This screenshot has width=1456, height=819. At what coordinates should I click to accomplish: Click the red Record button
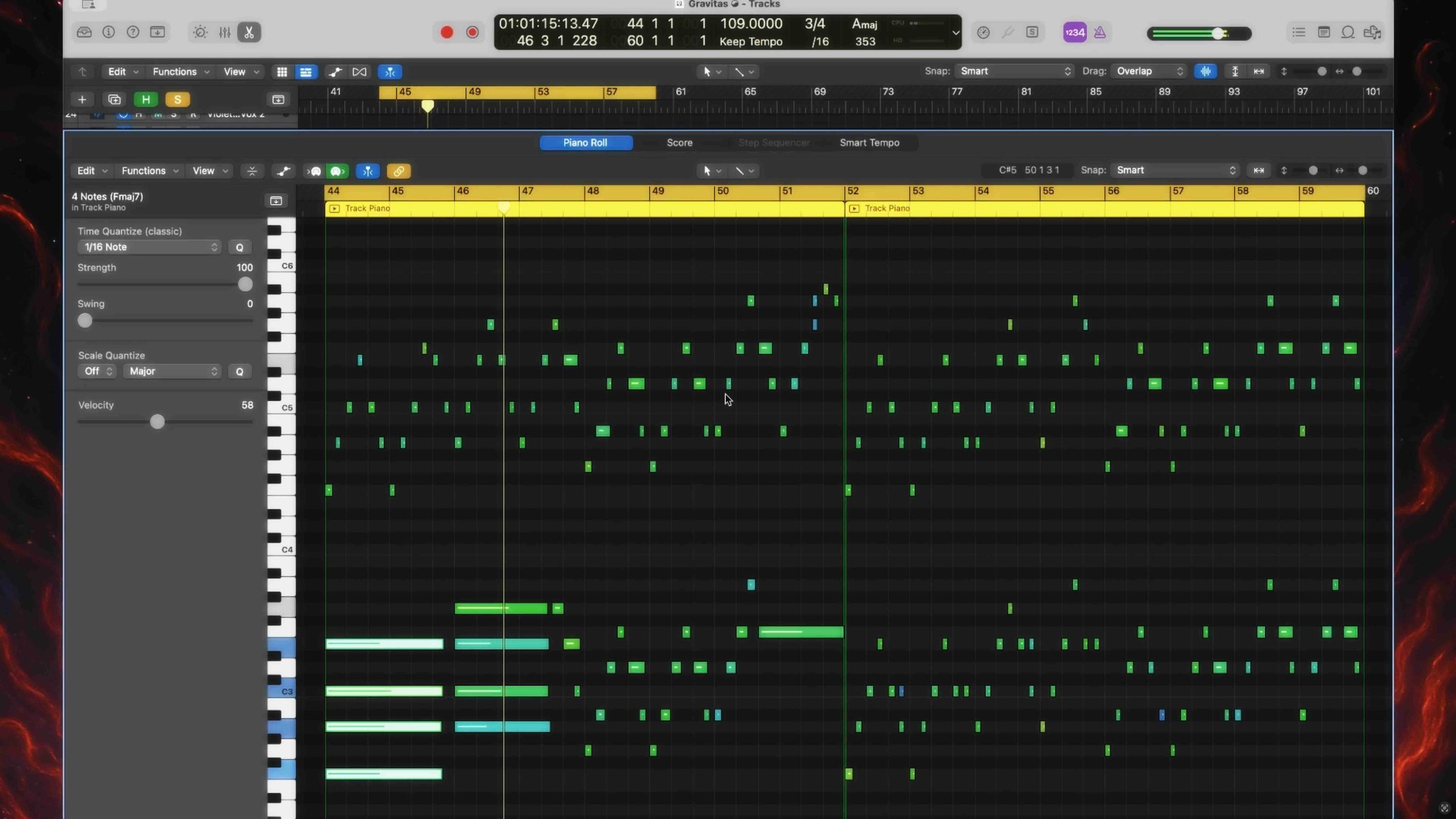447,33
